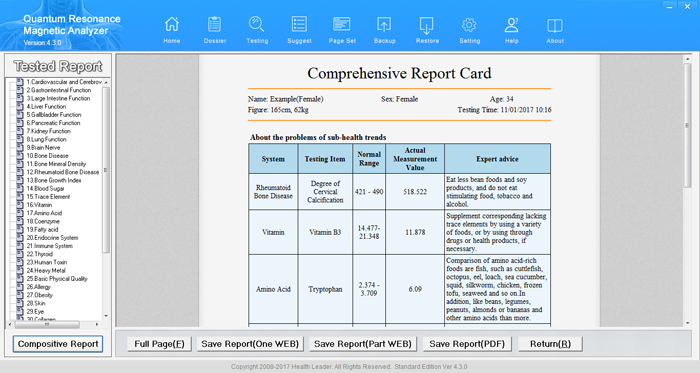This screenshot has height=373, width=700.
Task: Click the Vitamin B3 testing item cell
Action: tap(325, 232)
